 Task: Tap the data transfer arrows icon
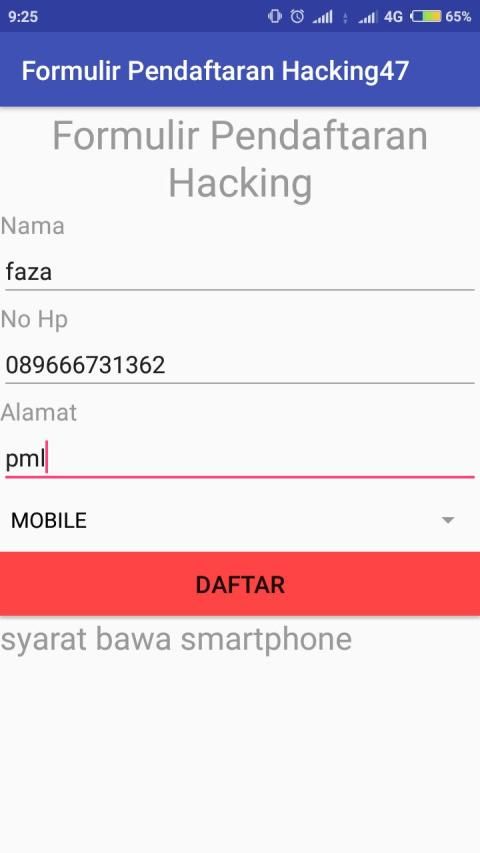345,18
